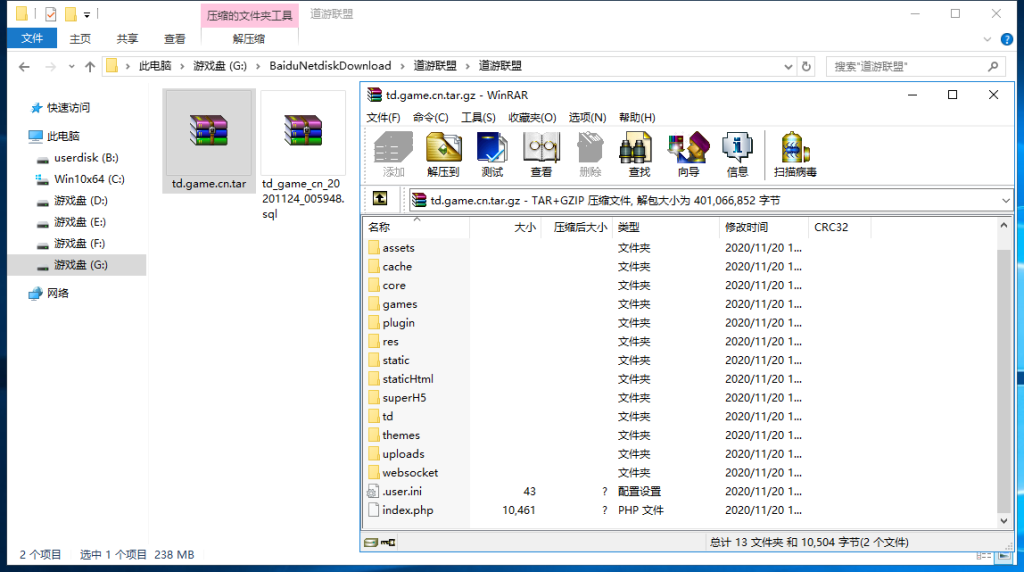Click BaiduNetdiskDownload in address breadcrumb
The image size is (1024, 572).
pyautogui.click(x=330, y=66)
